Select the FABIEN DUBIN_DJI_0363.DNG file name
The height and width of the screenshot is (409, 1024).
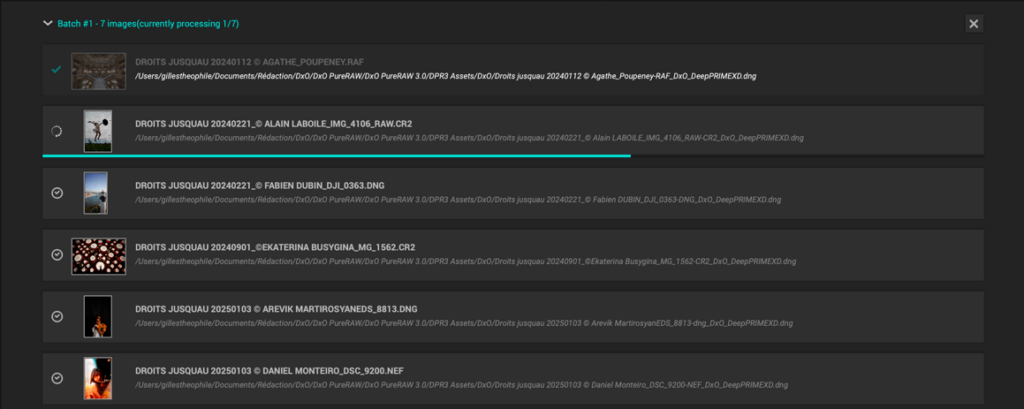coord(260,186)
